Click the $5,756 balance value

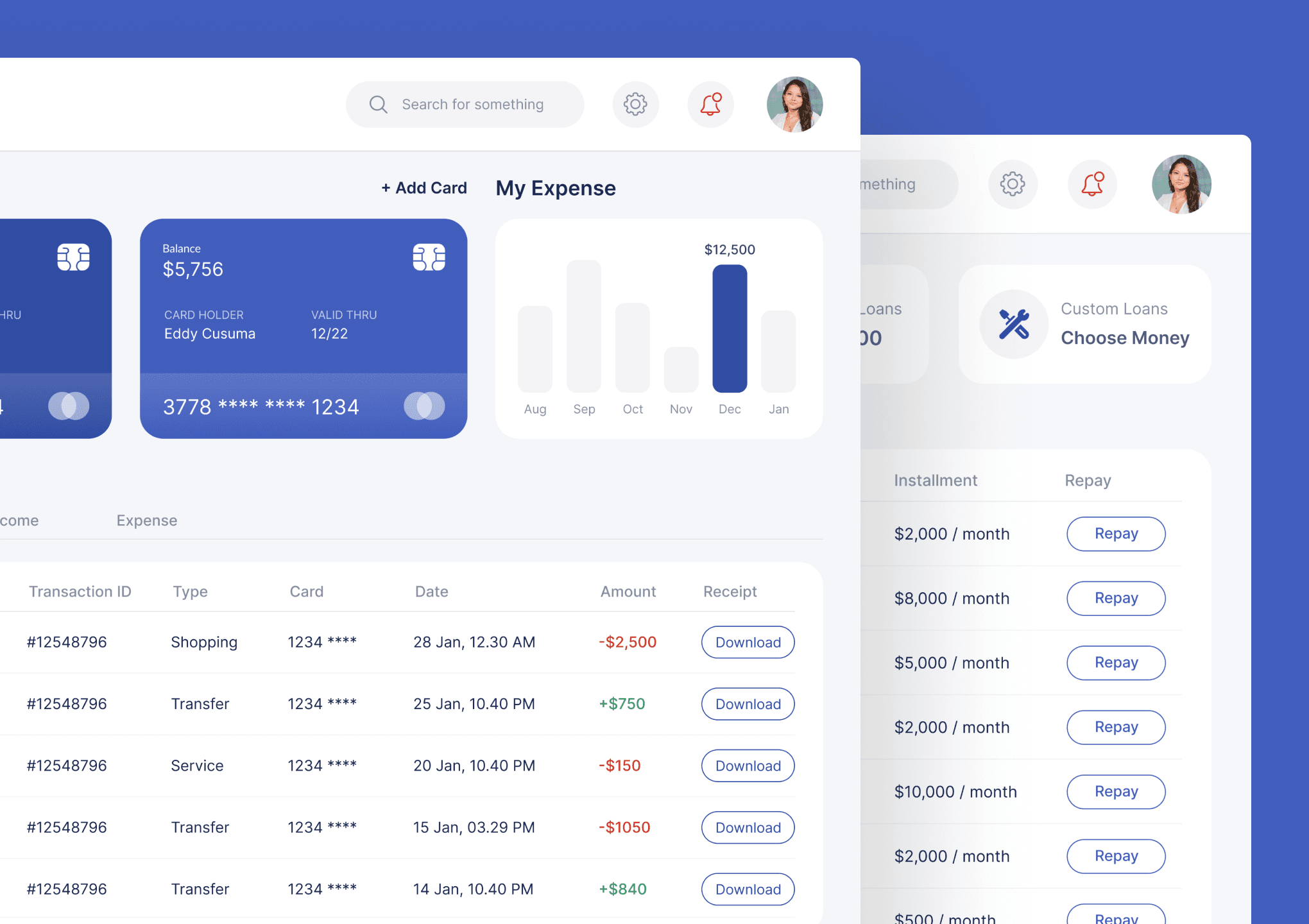pyautogui.click(x=193, y=269)
